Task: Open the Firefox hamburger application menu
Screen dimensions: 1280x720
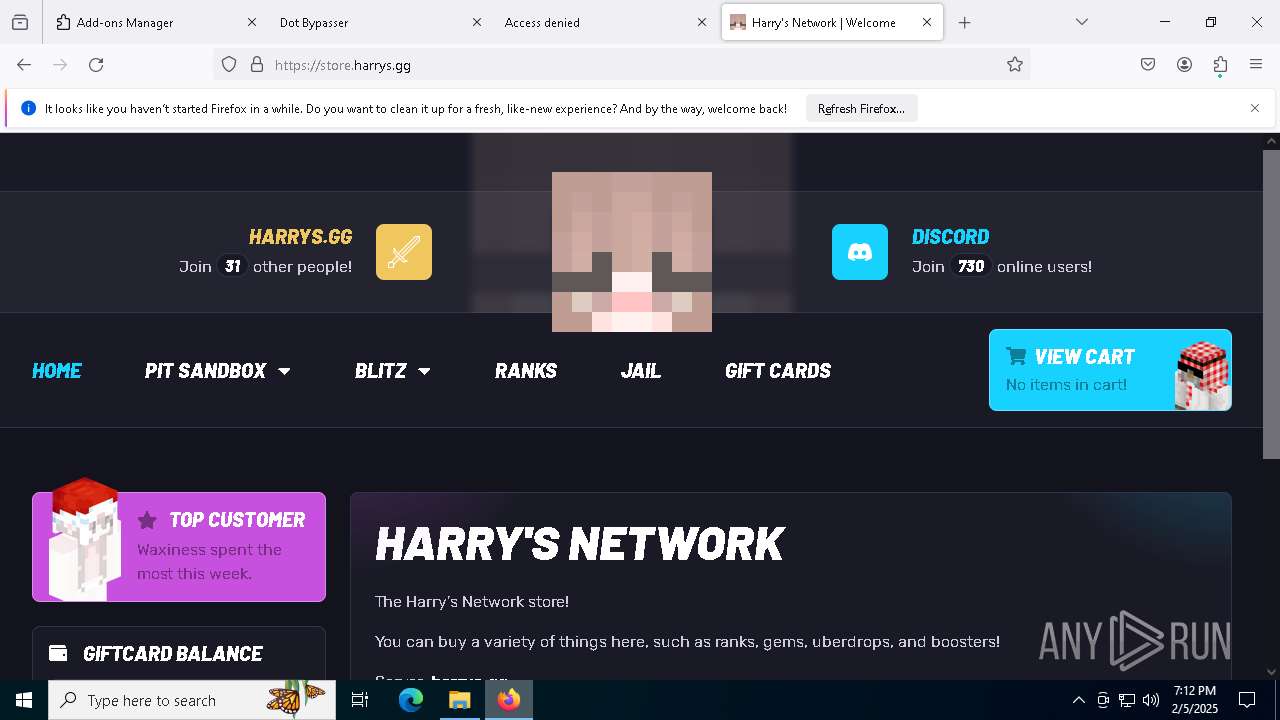Action: (x=1256, y=65)
